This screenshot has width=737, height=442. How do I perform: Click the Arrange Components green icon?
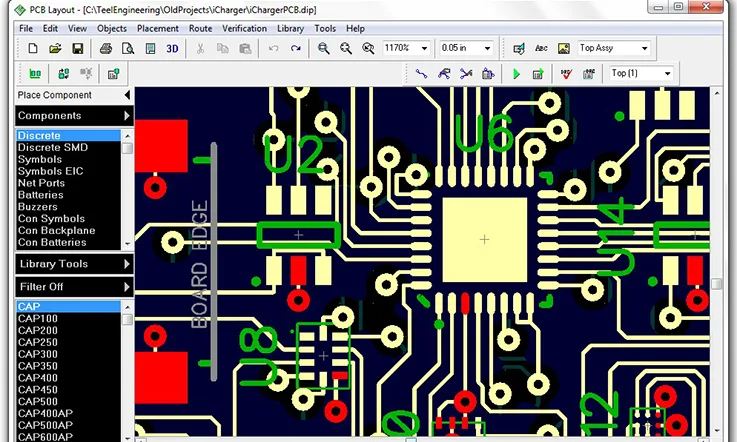point(35,73)
